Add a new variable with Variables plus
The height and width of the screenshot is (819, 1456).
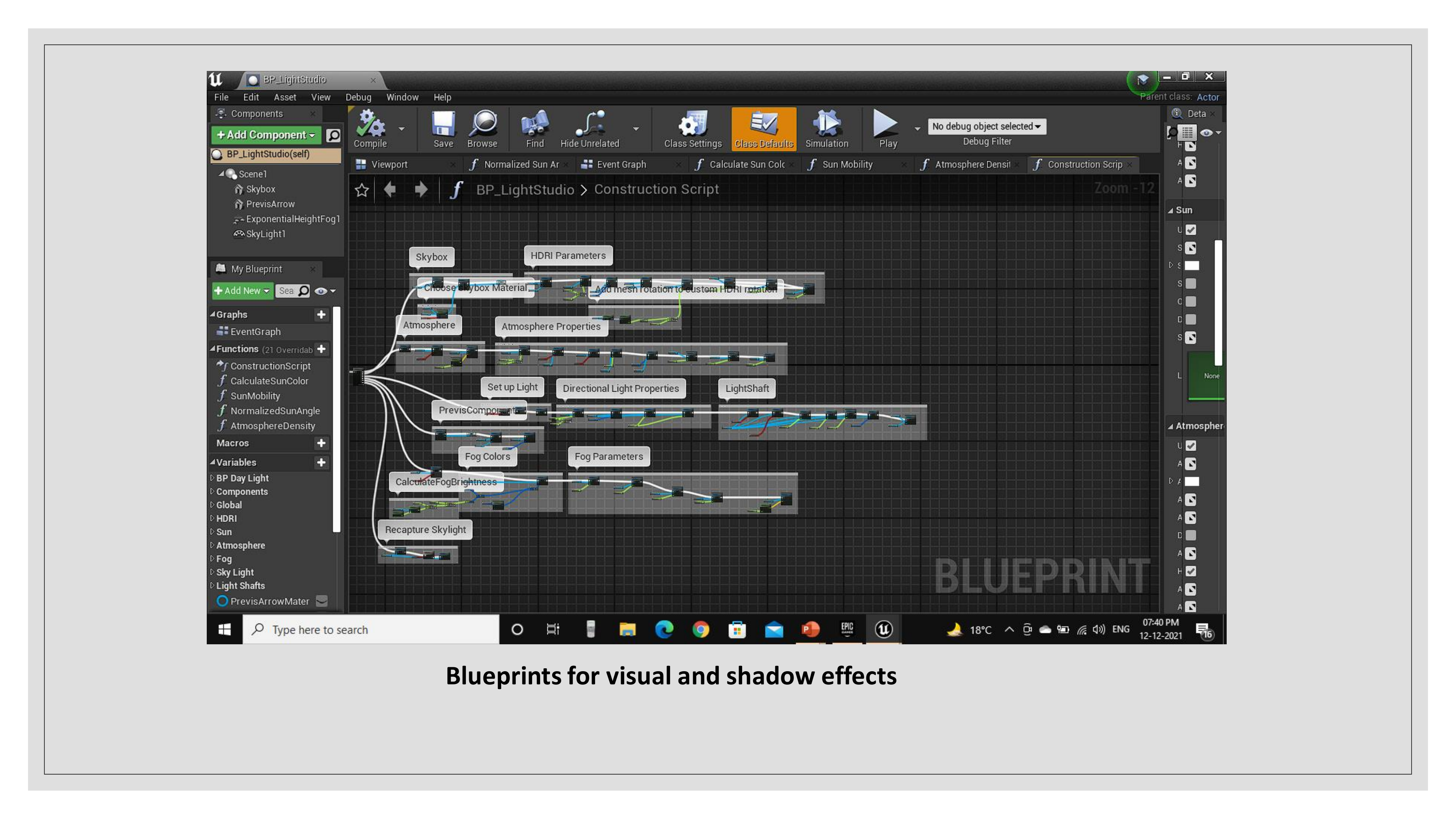[x=321, y=462]
